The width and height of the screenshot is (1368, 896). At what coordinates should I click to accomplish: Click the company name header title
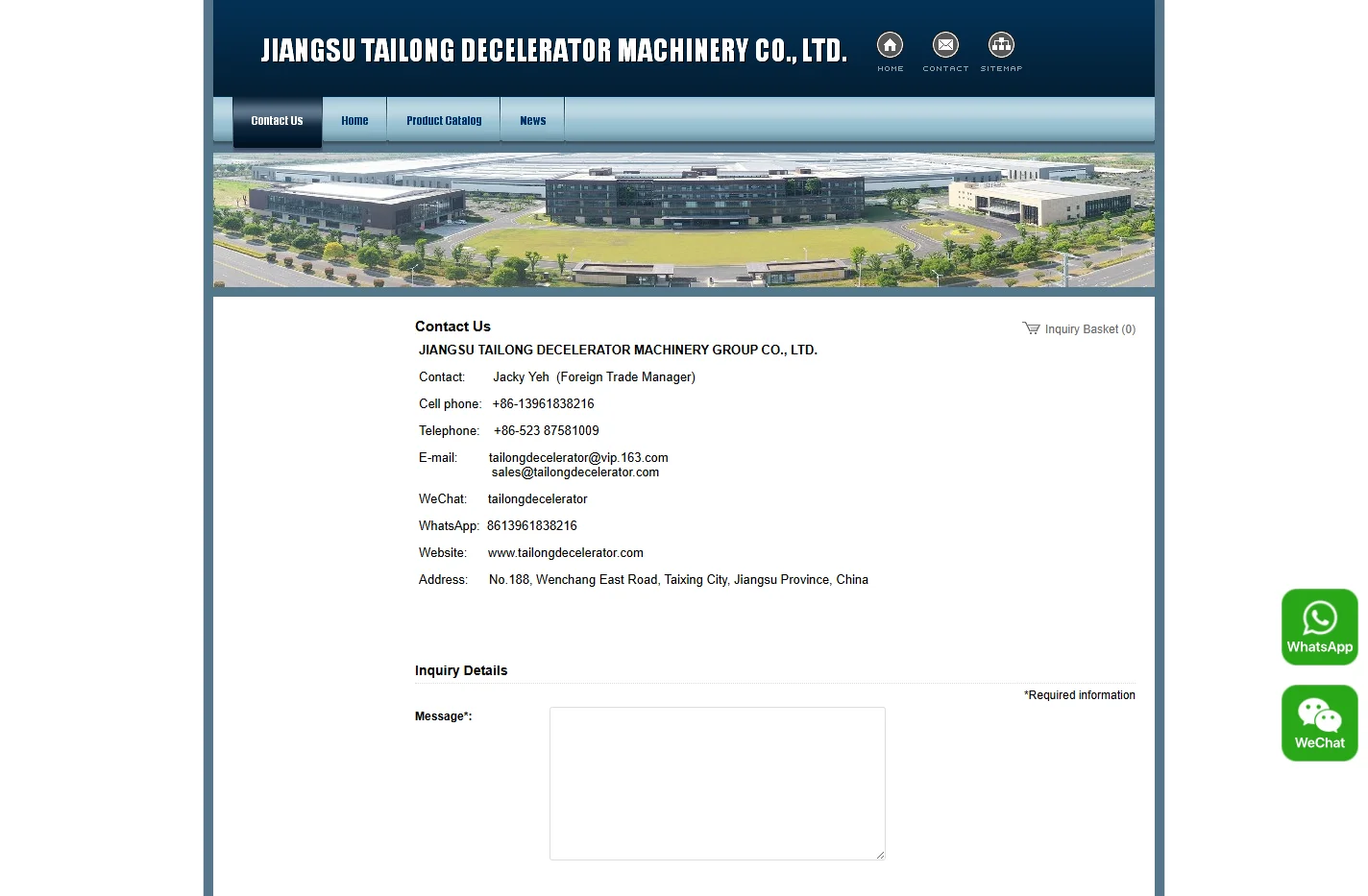[553, 50]
